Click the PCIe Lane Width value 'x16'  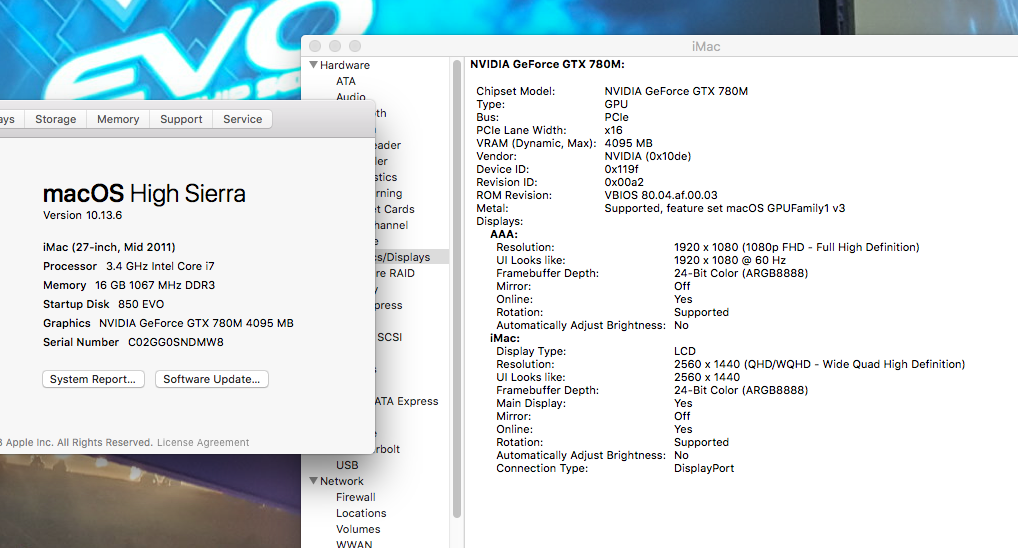pos(614,131)
